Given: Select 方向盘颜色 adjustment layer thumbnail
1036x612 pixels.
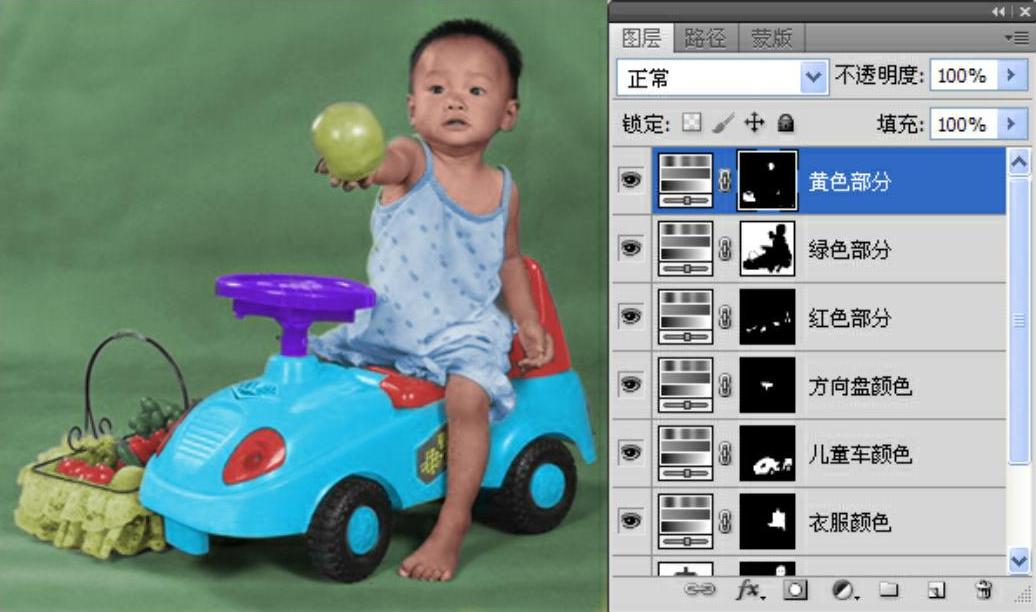Looking at the screenshot, I should (686, 385).
